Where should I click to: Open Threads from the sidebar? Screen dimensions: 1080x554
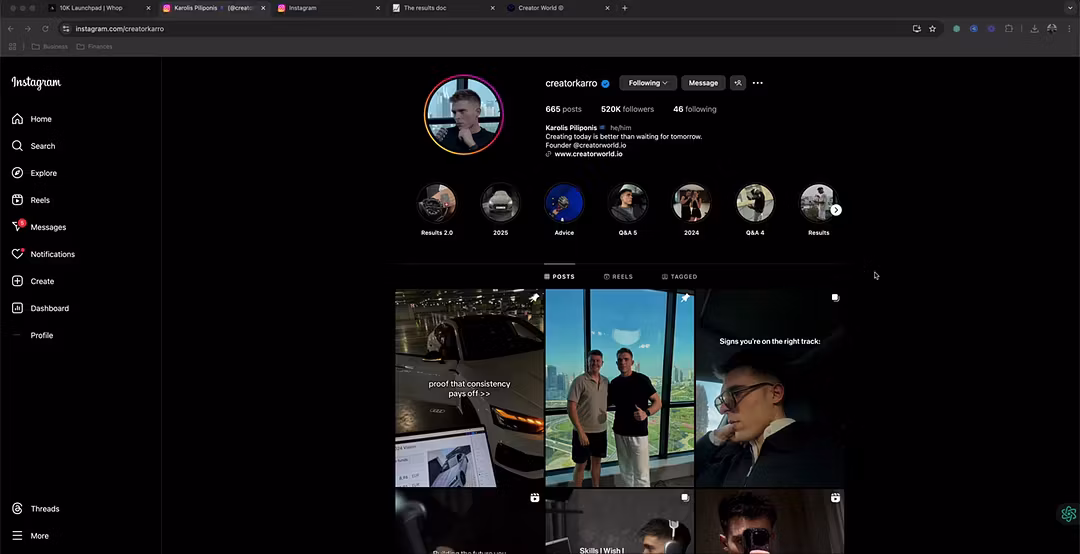coord(44,509)
